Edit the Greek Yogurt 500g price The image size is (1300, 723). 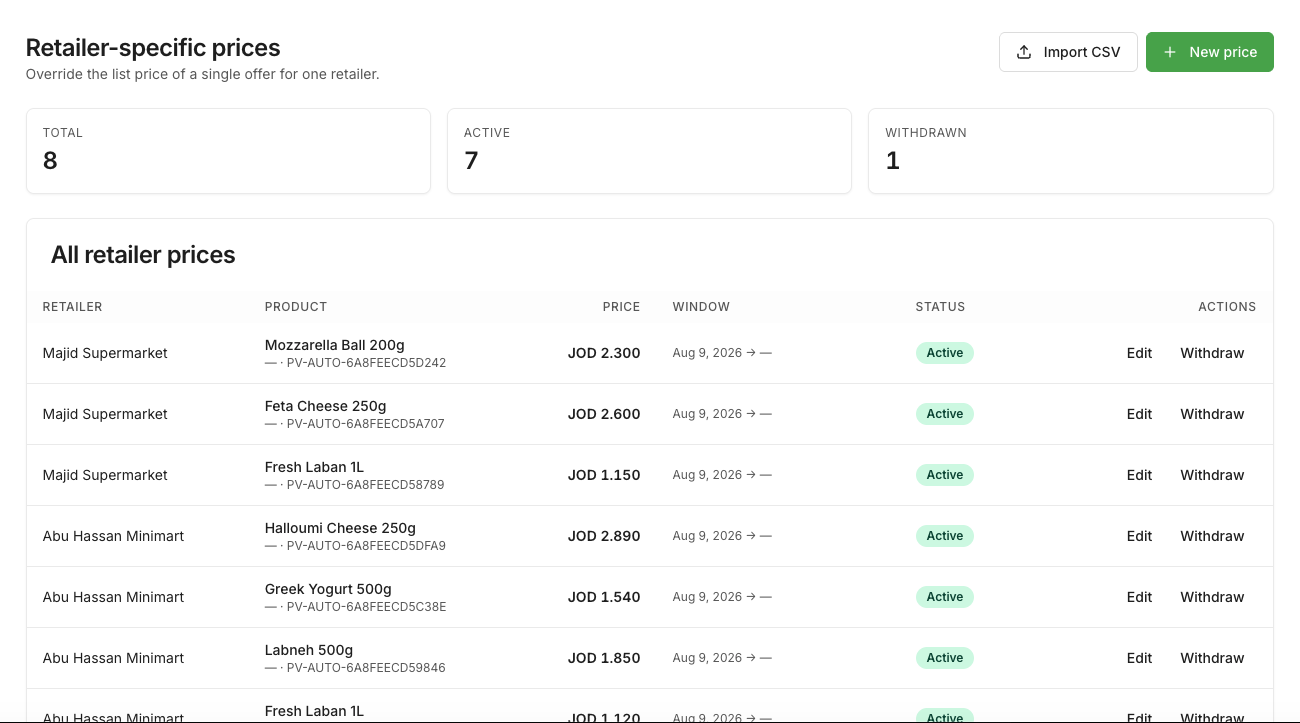tap(1139, 597)
